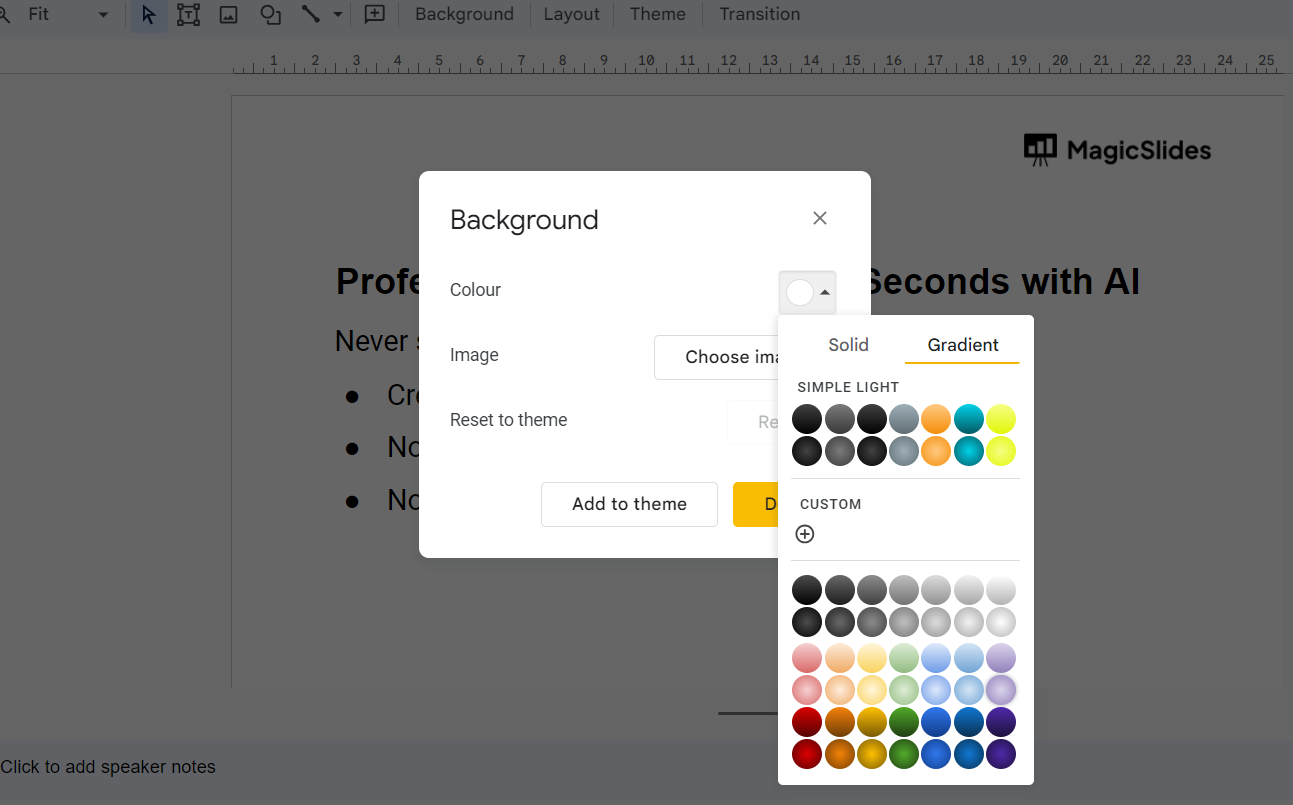Close the Background dialog
The width and height of the screenshot is (1293, 805).
(820, 218)
